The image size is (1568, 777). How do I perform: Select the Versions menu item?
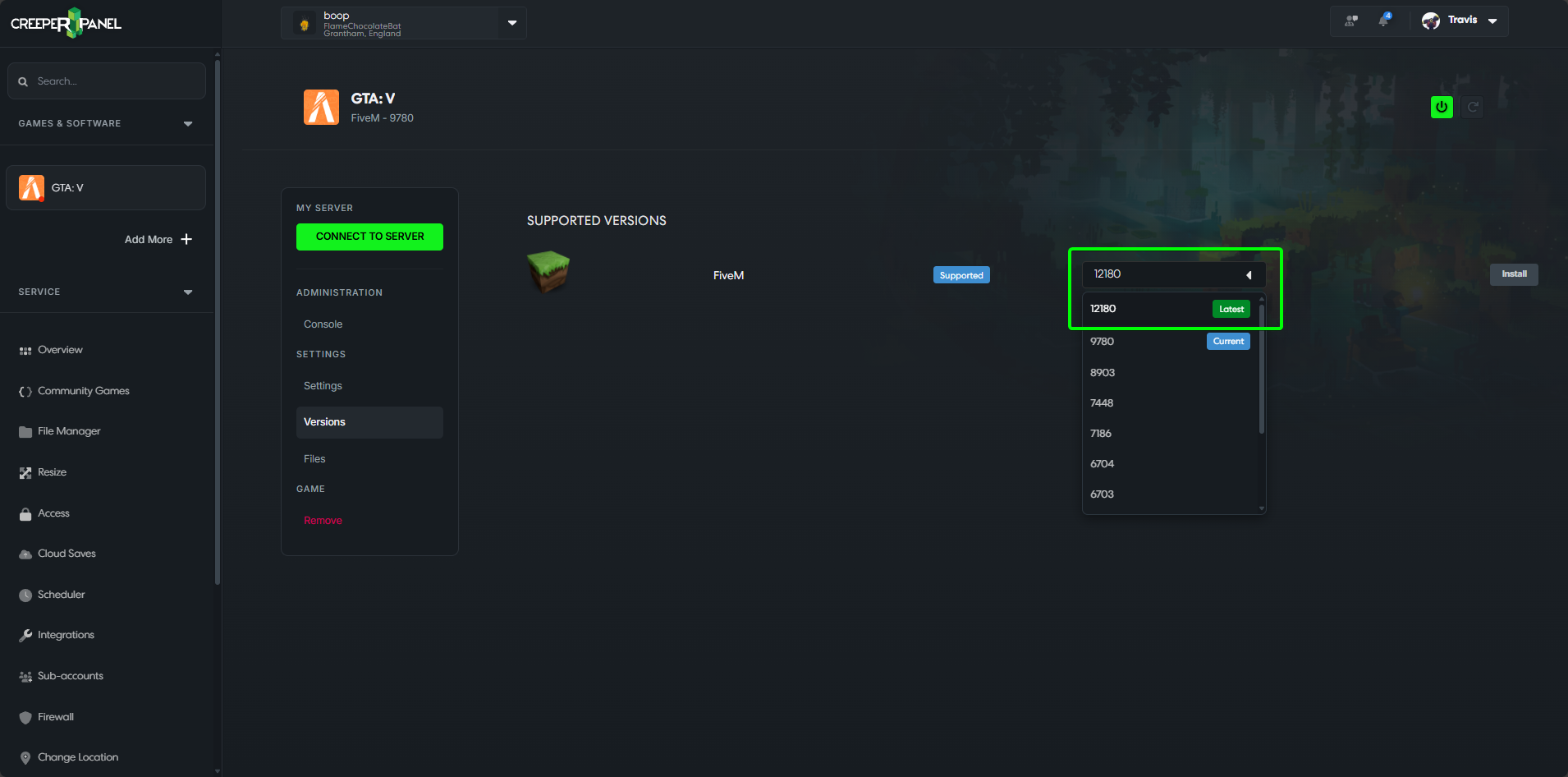(369, 422)
